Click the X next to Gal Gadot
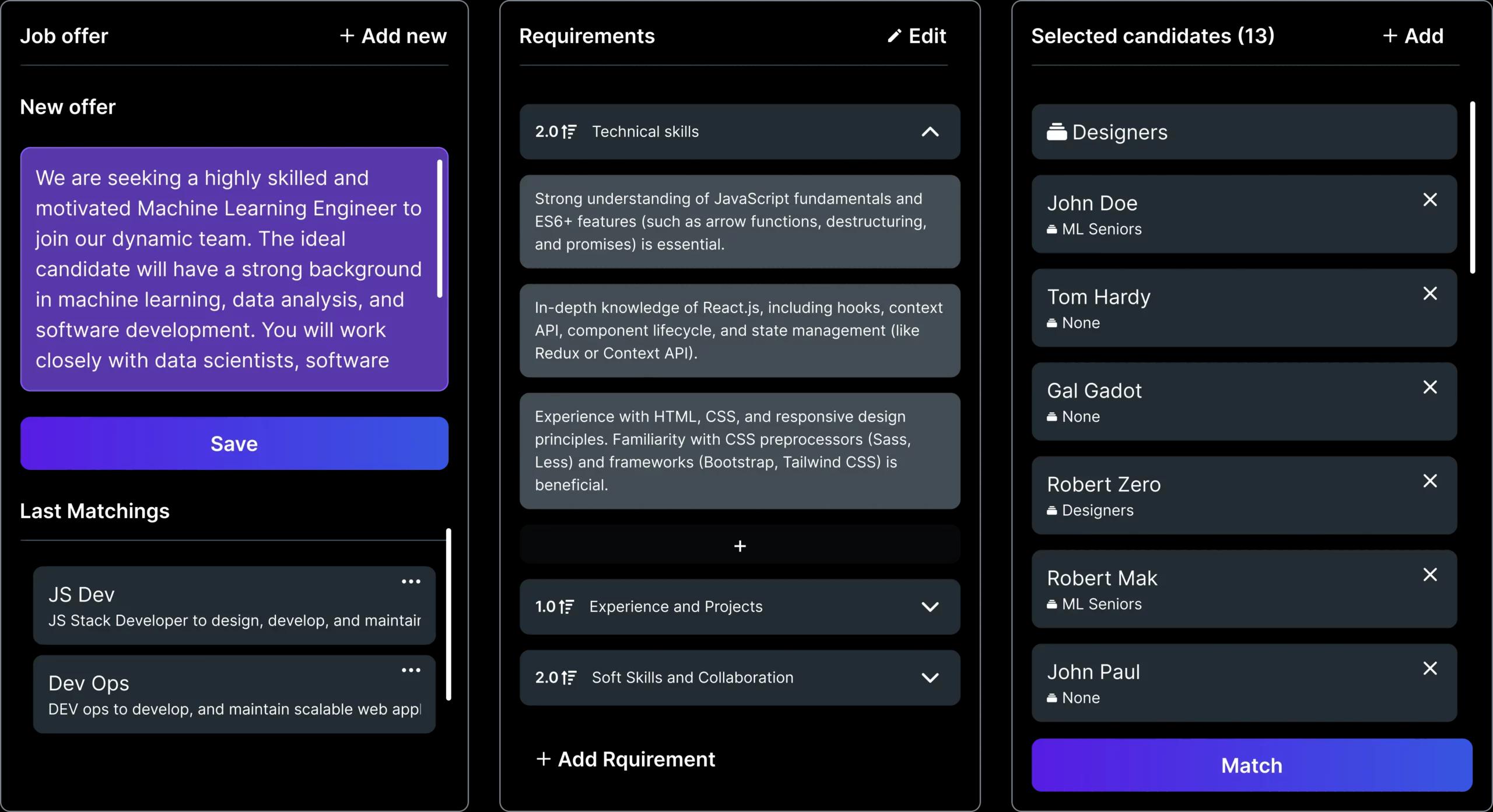The width and height of the screenshot is (1493, 812). 1429,388
